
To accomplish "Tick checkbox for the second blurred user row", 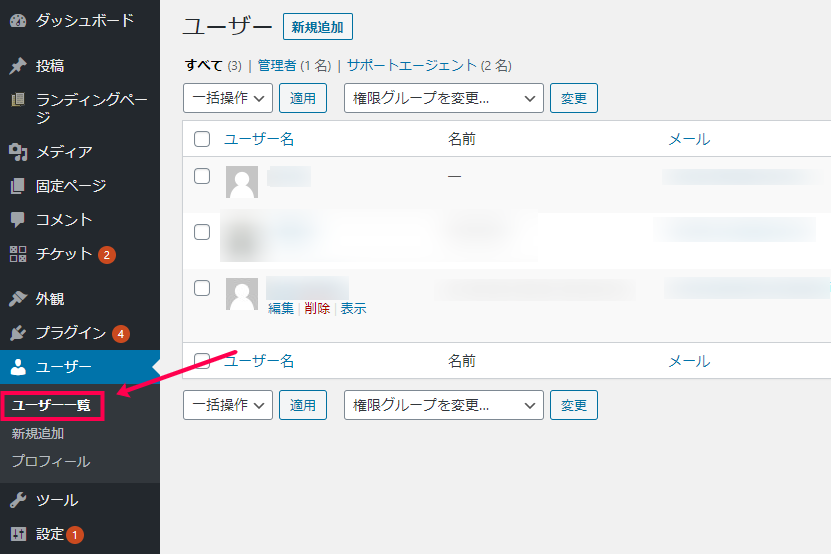I will pyautogui.click(x=202, y=232).
